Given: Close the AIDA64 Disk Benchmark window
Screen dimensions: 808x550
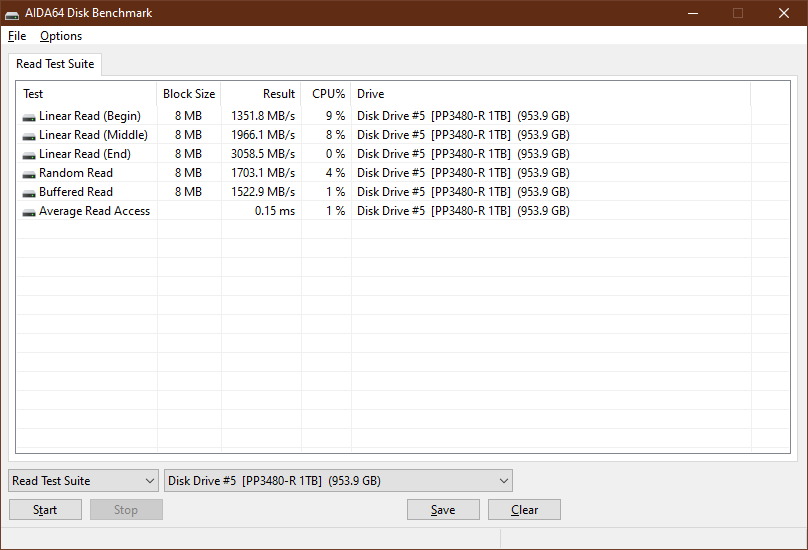Looking at the screenshot, I should pos(784,13).
